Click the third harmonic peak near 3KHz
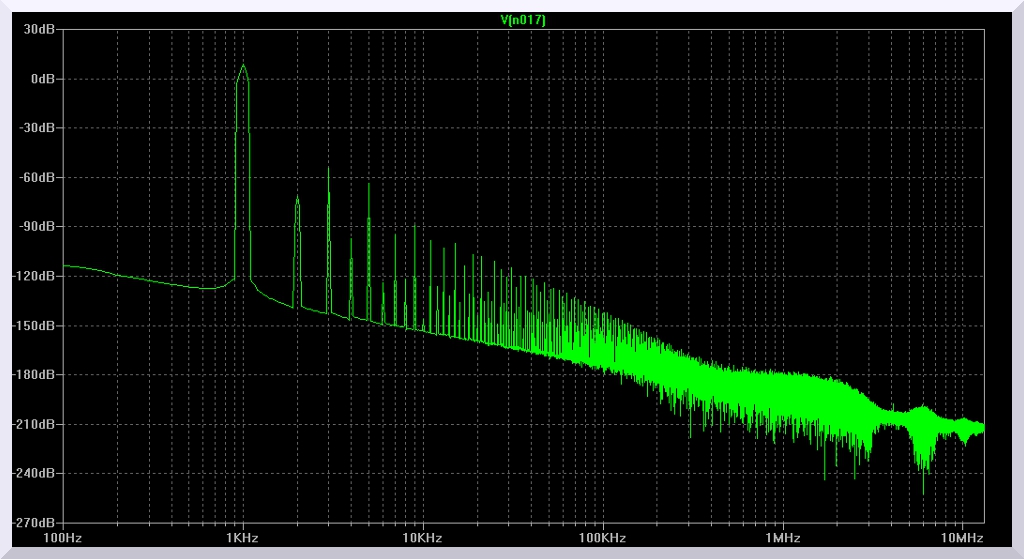Viewport: 1024px width, 559px height. click(328, 169)
